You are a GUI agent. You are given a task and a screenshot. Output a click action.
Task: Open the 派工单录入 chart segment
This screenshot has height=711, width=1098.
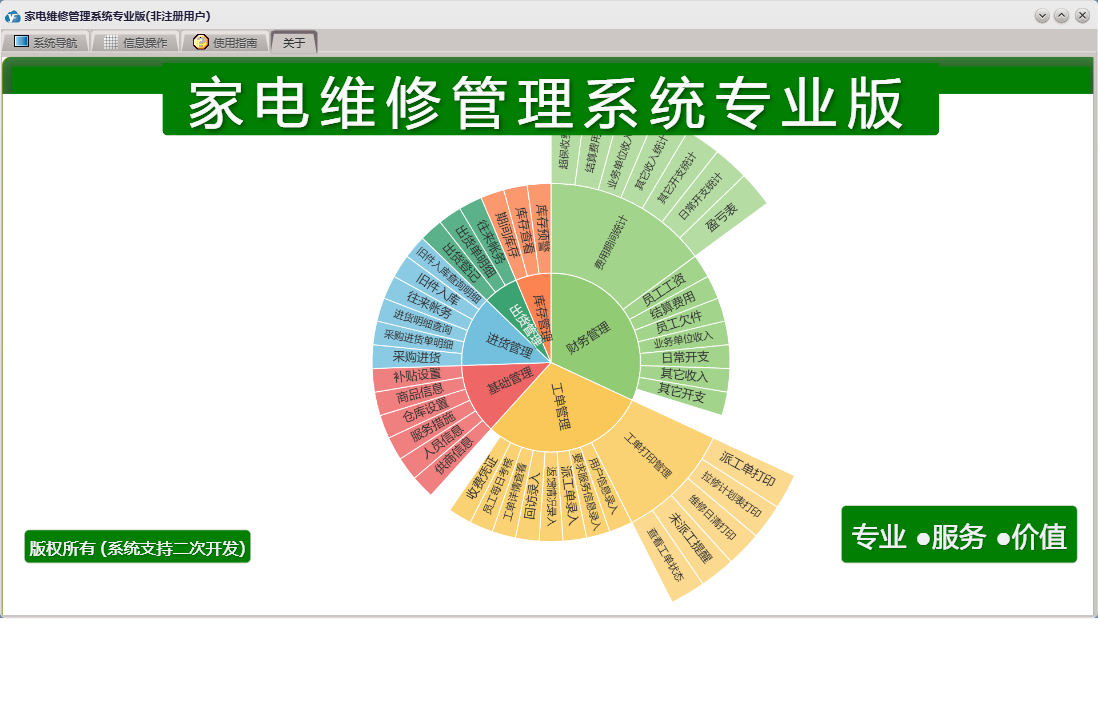(570, 495)
